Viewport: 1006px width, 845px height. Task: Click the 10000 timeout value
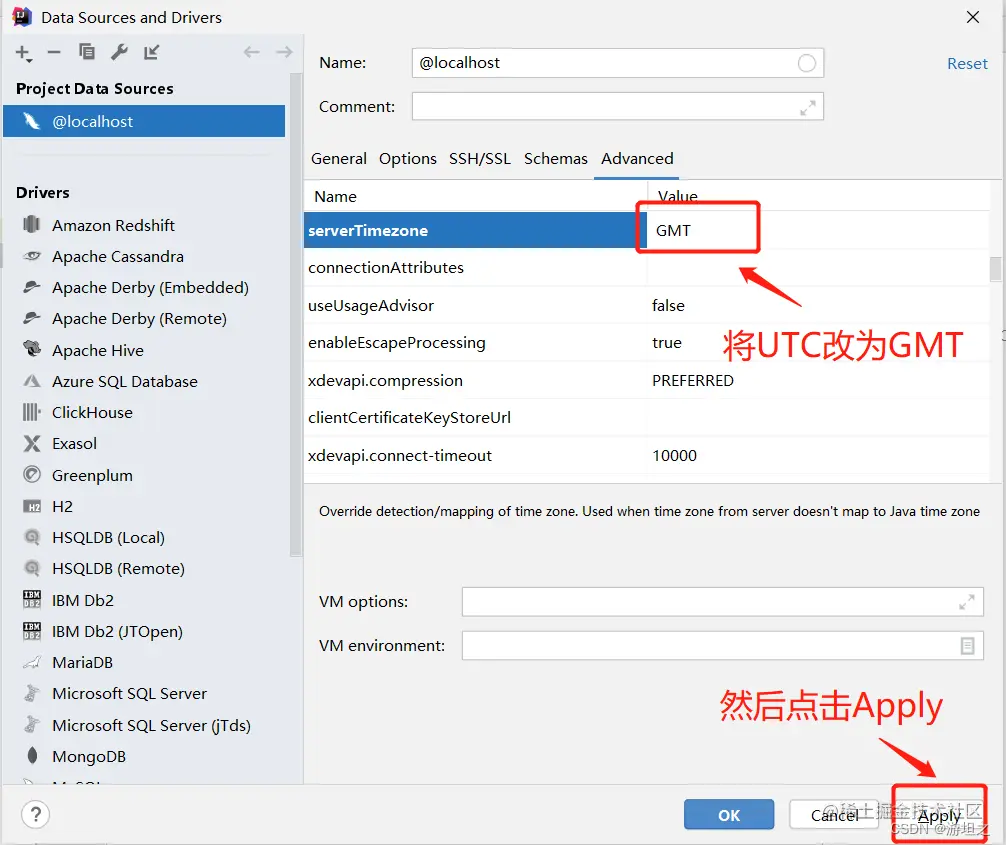click(x=674, y=456)
